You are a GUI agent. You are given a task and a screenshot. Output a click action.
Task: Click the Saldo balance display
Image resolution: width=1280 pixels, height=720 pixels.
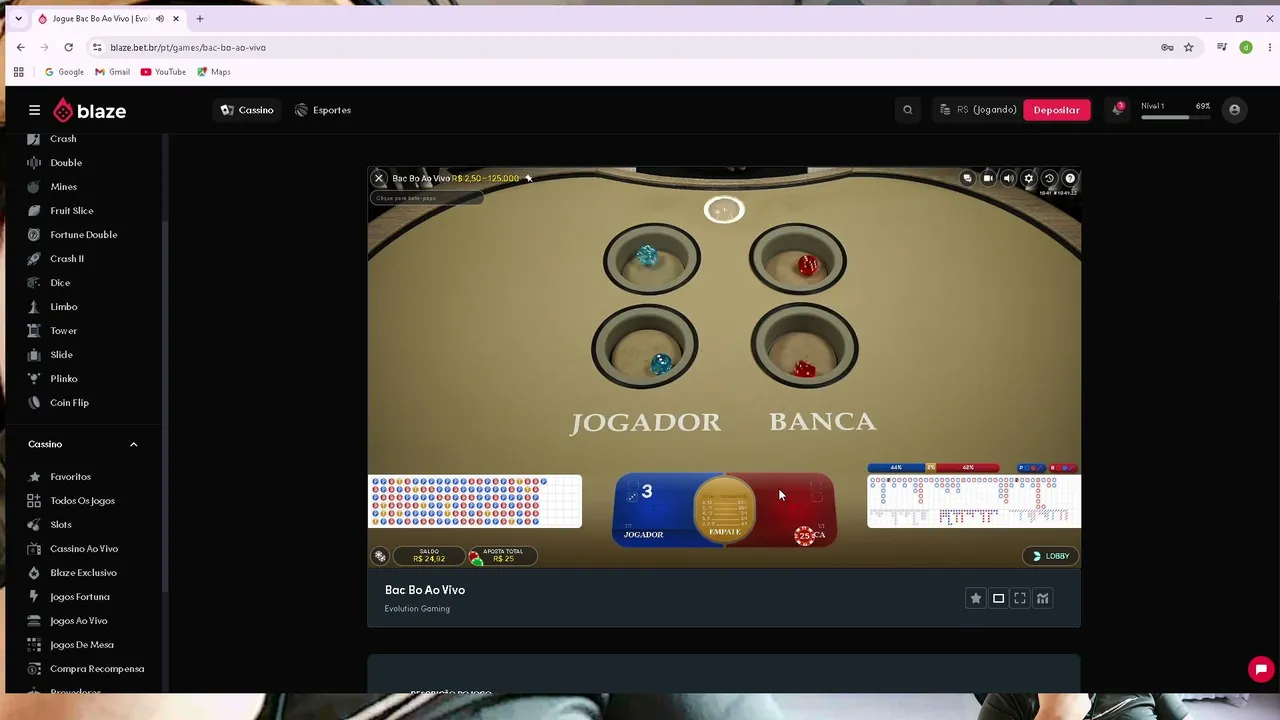click(429, 556)
